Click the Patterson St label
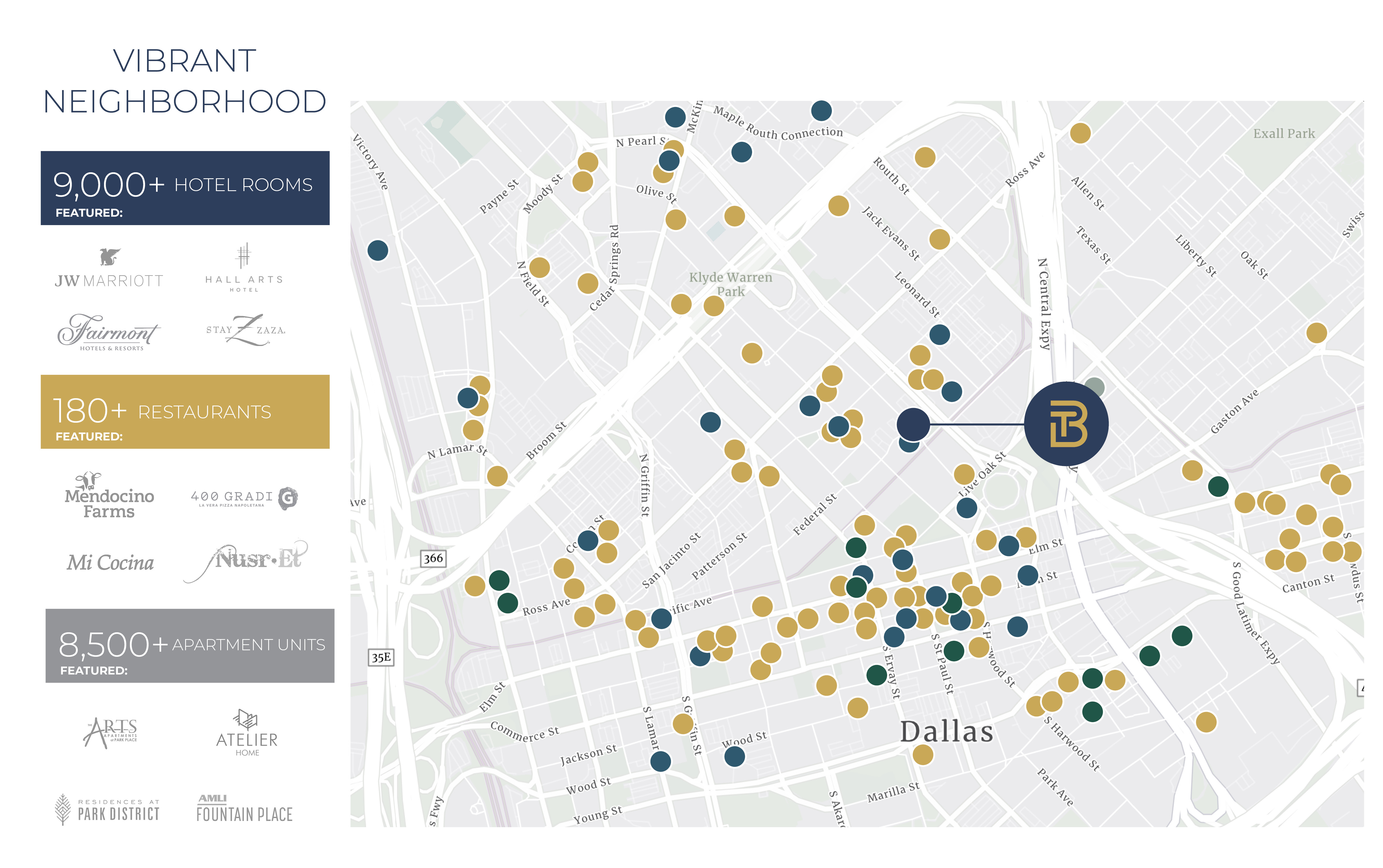The height and width of the screenshot is (868, 1383). [x=719, y=556]
